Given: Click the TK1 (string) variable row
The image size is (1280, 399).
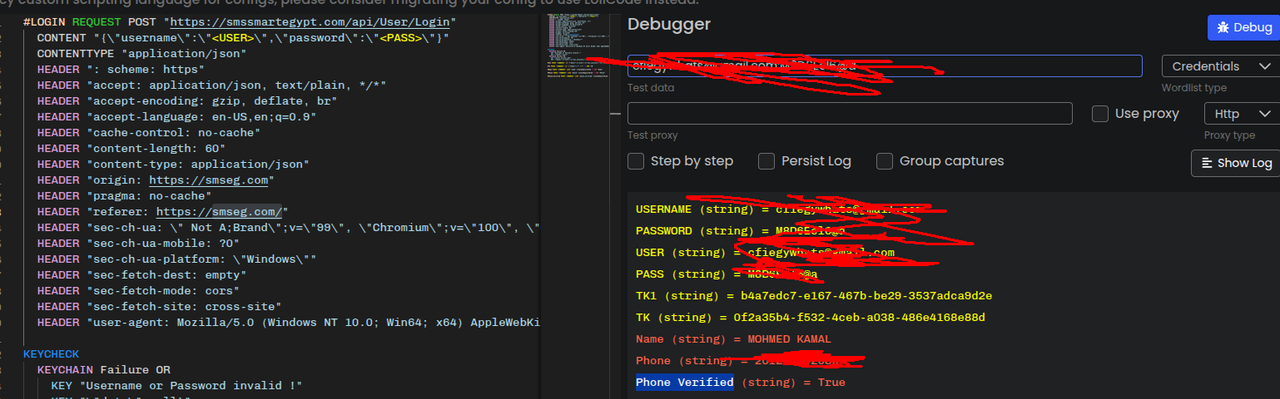Looking at the screenshot, I should 814,296.
